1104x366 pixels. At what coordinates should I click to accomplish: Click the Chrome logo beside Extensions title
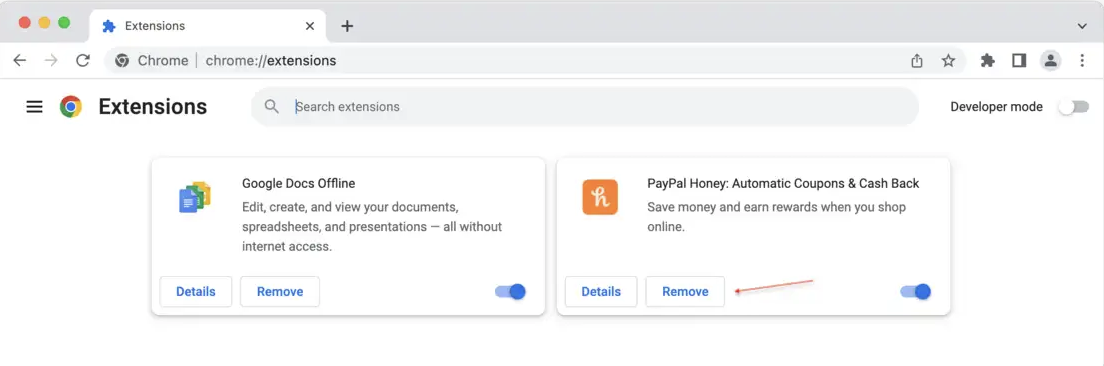(71, 107)
